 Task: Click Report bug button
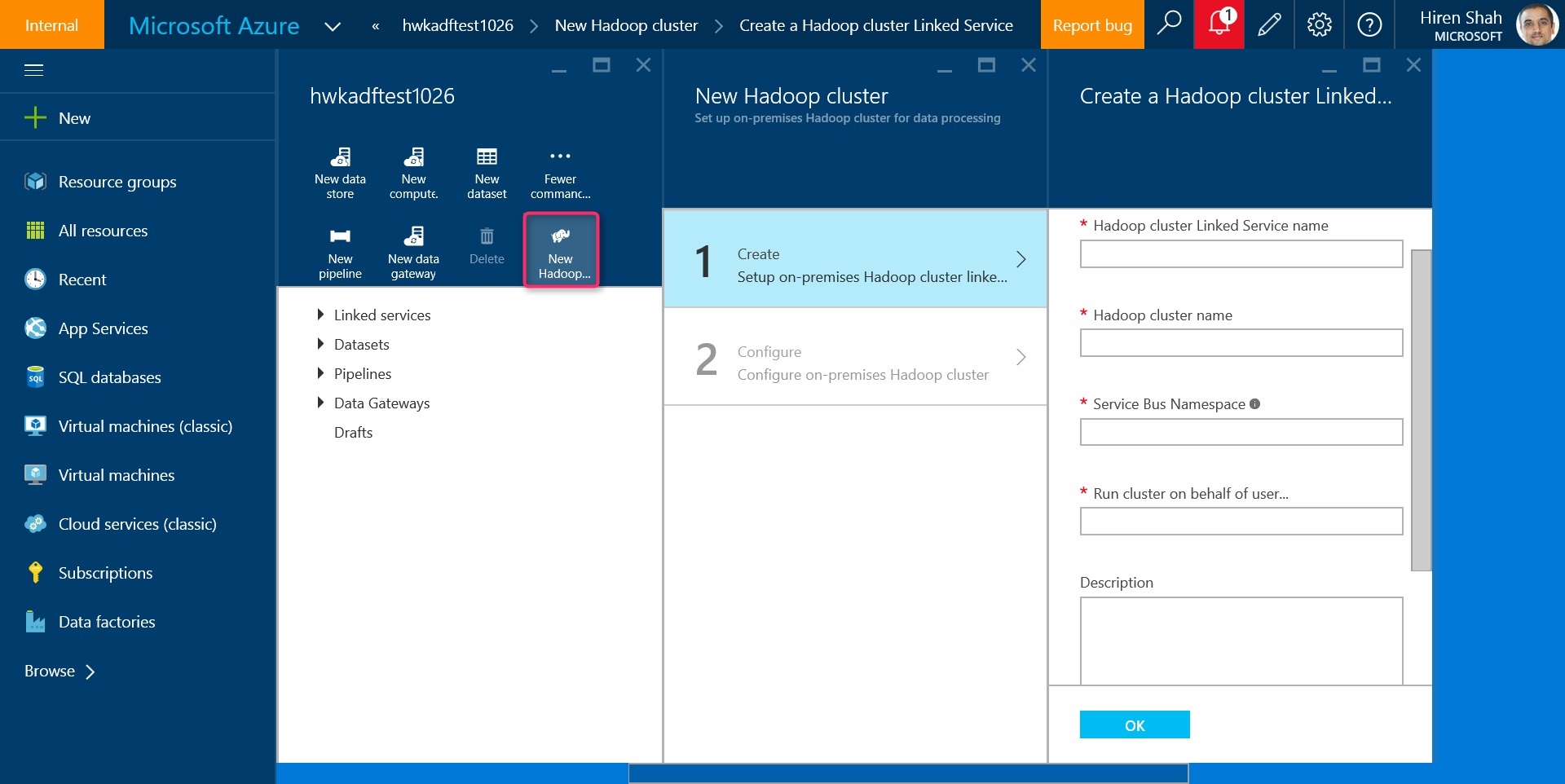point(1092,24)
